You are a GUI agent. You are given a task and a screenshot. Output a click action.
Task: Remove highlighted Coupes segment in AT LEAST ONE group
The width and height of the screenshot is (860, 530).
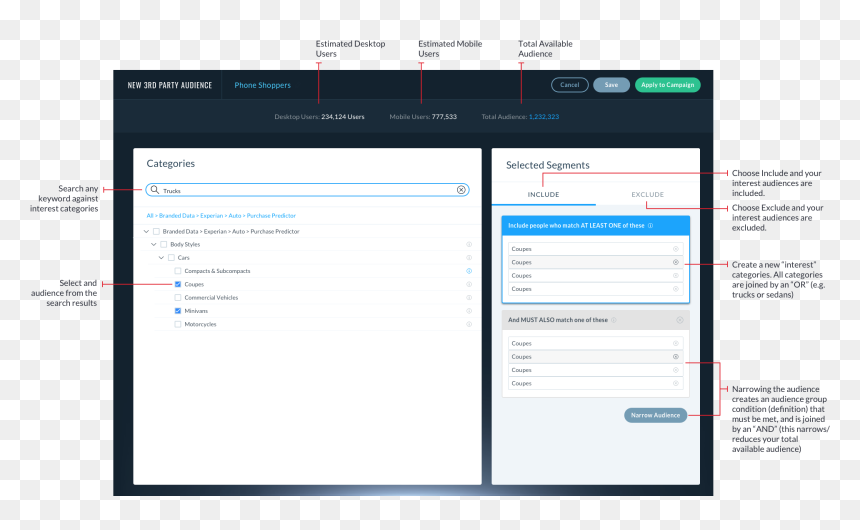point(676,262)
